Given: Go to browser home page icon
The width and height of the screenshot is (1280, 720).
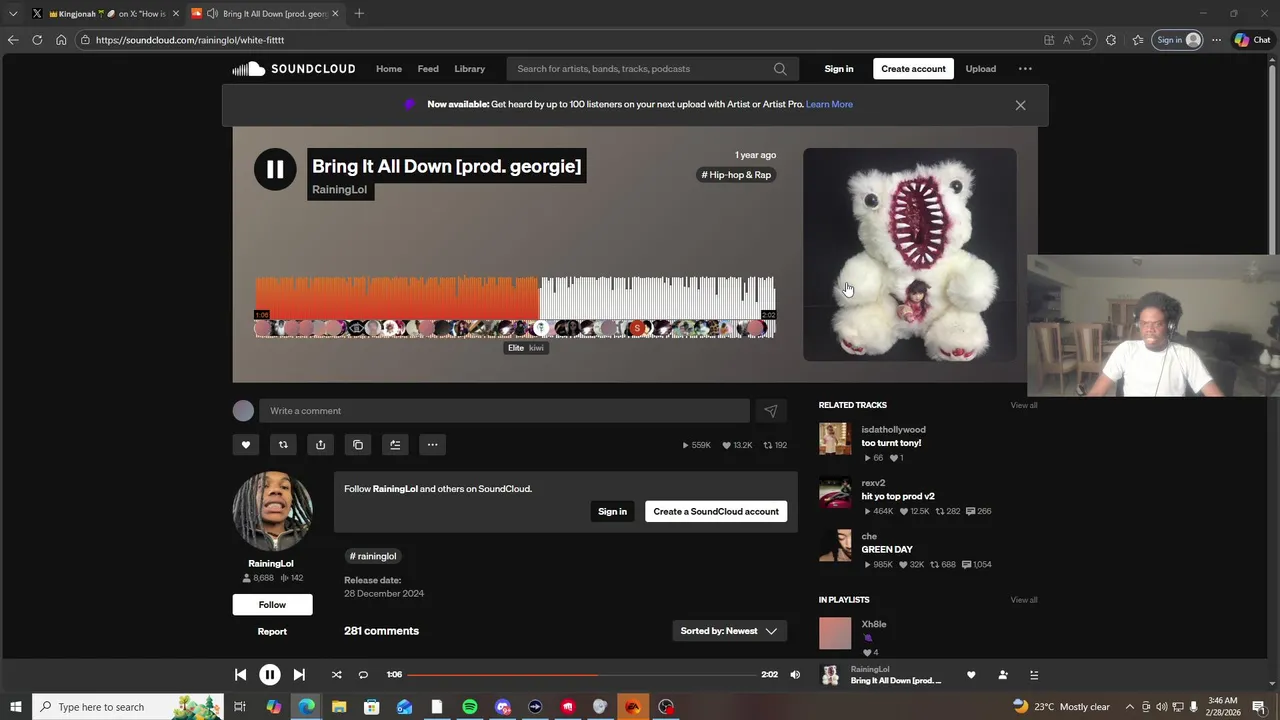Looking at the screenshot, I should (61, 40).
